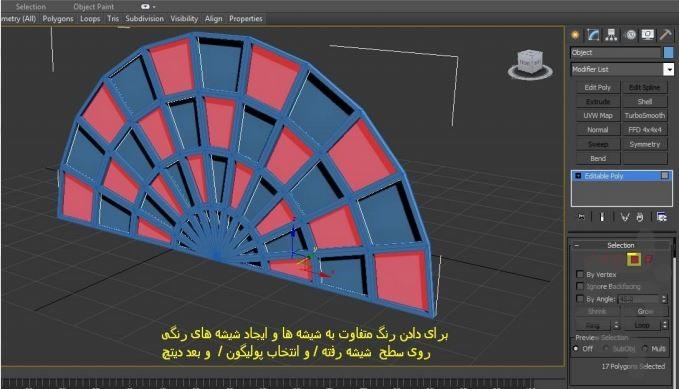The width and height of the screenshot is (679, 389).
Task: Click the Edit Poly modifier button
Action: [x=598, y=87]
